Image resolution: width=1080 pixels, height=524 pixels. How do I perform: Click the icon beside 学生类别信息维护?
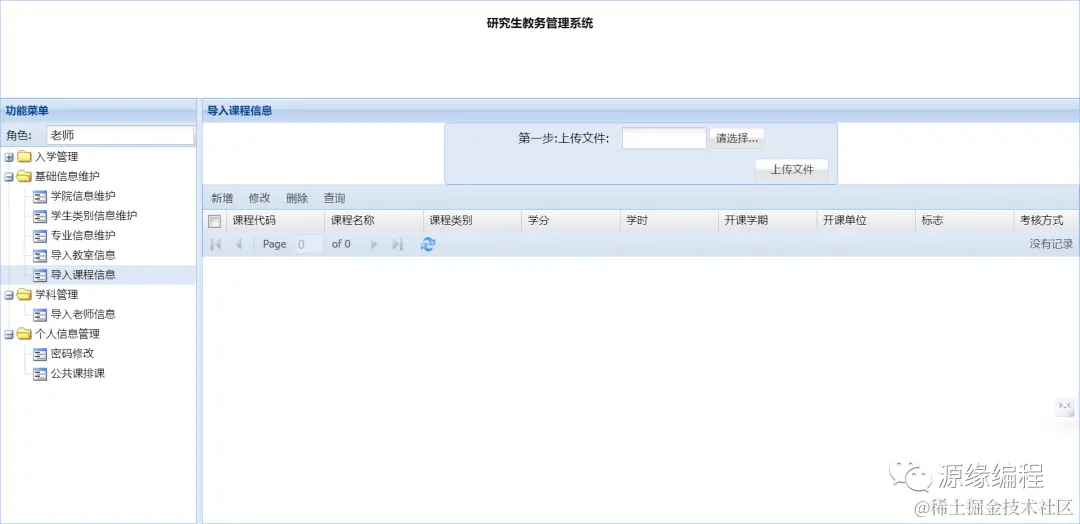pos(40,216)
